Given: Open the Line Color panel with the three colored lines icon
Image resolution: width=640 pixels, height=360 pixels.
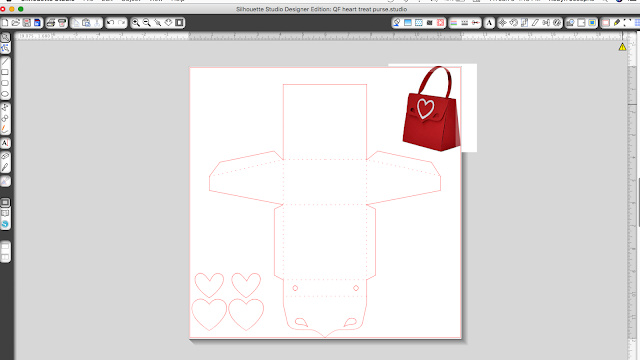Looking at the screenshot, I should pos(453,23).
